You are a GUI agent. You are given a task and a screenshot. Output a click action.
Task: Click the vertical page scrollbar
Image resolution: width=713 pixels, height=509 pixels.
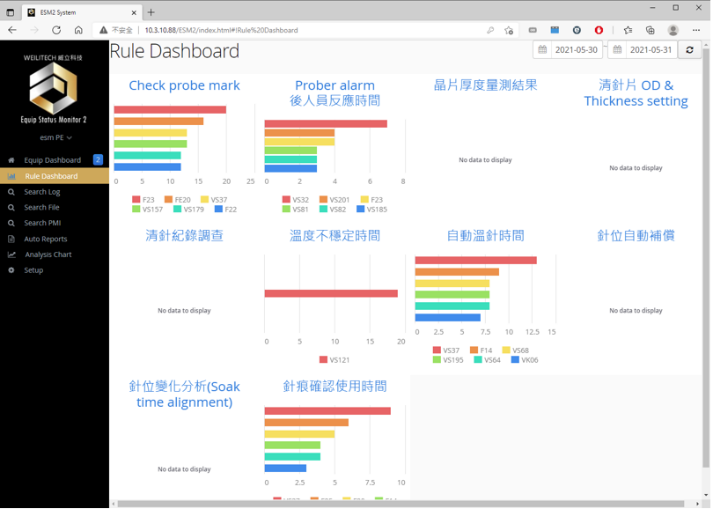[x=706, y=258]
